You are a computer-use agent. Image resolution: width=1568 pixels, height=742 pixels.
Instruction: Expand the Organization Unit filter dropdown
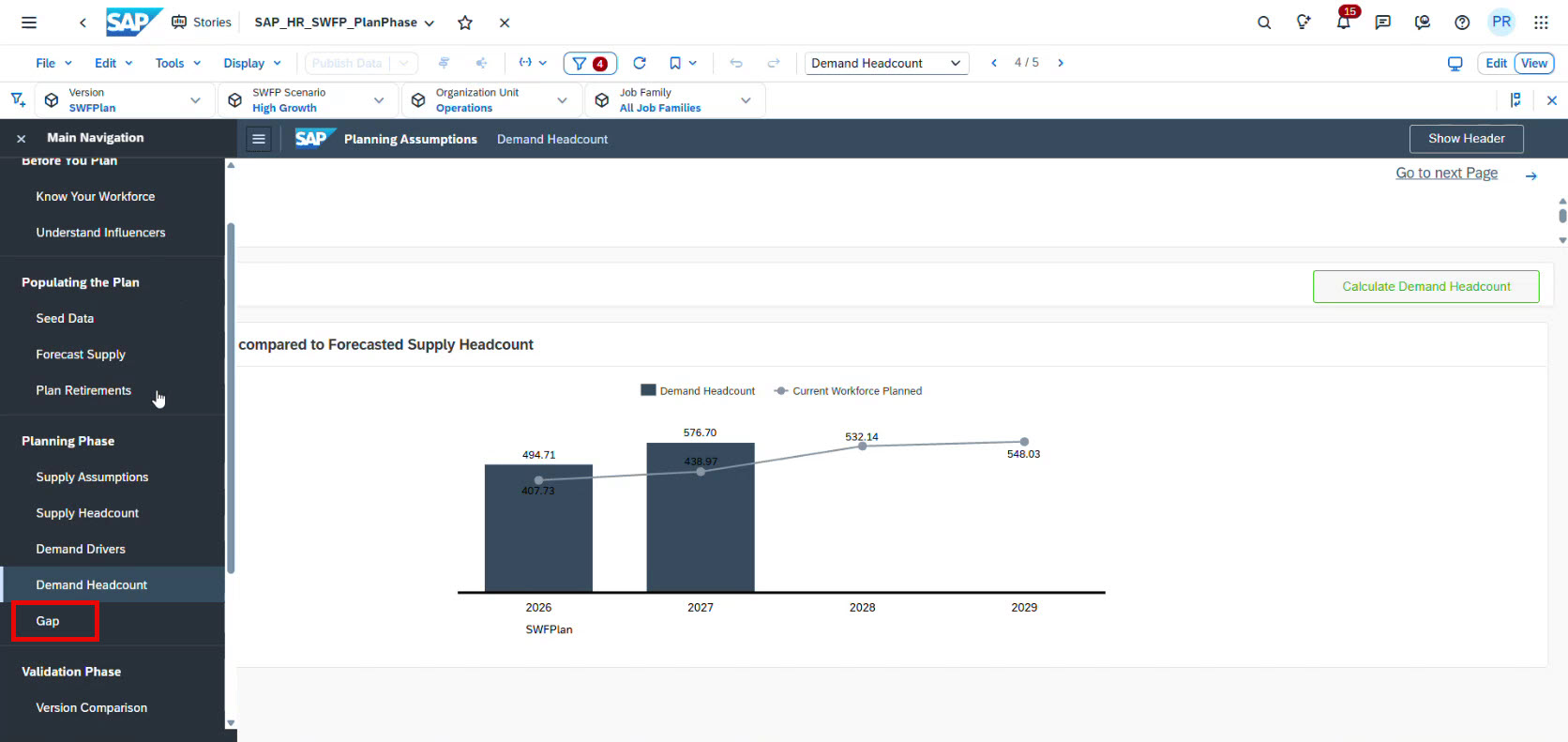pyautogui.click(x=562, y=100)
